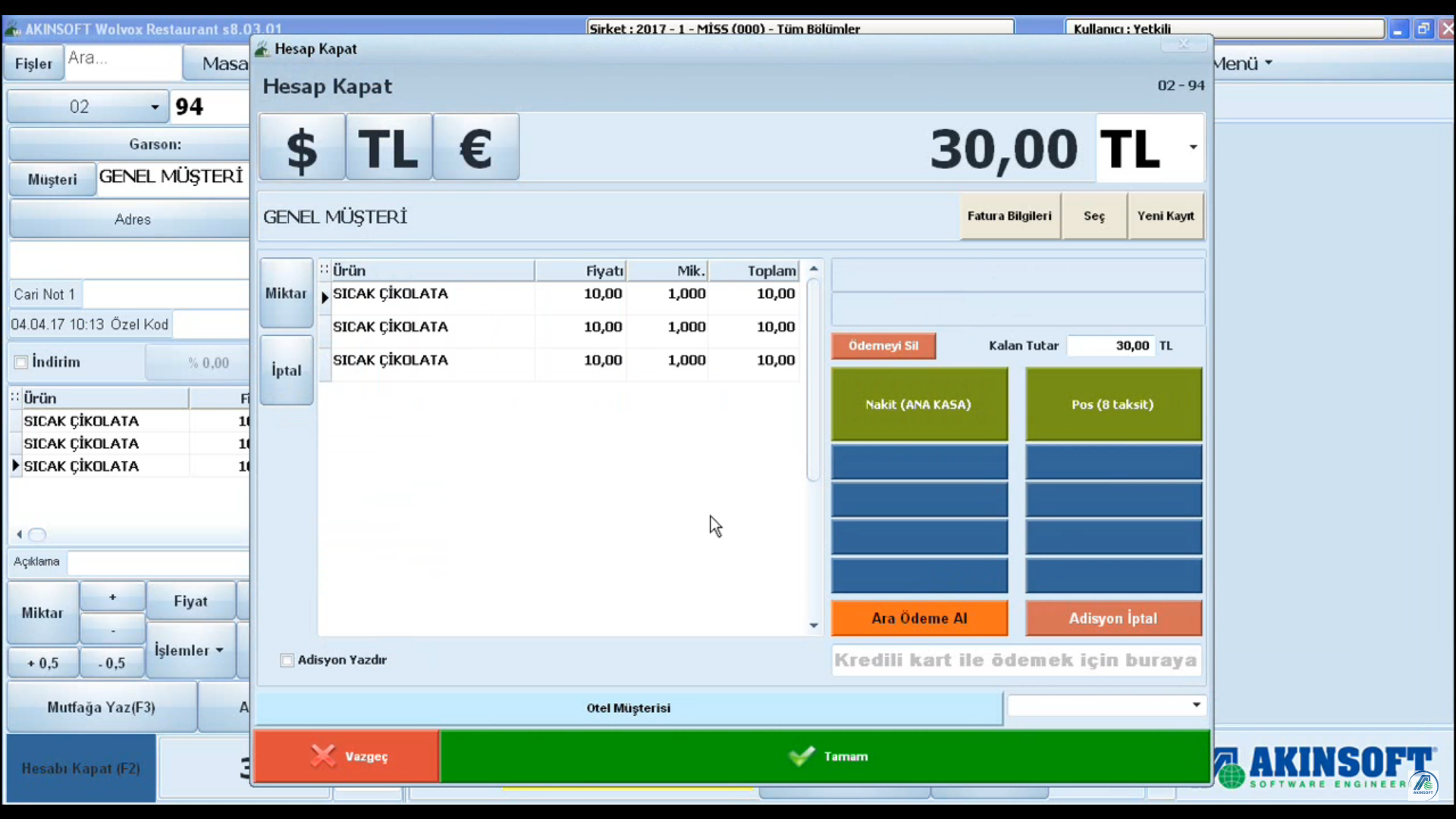Click Mutfağa Yaz(F3) button
This screenshot has width=1456, height=819.
pyautogui.click(x=102, y=708)
